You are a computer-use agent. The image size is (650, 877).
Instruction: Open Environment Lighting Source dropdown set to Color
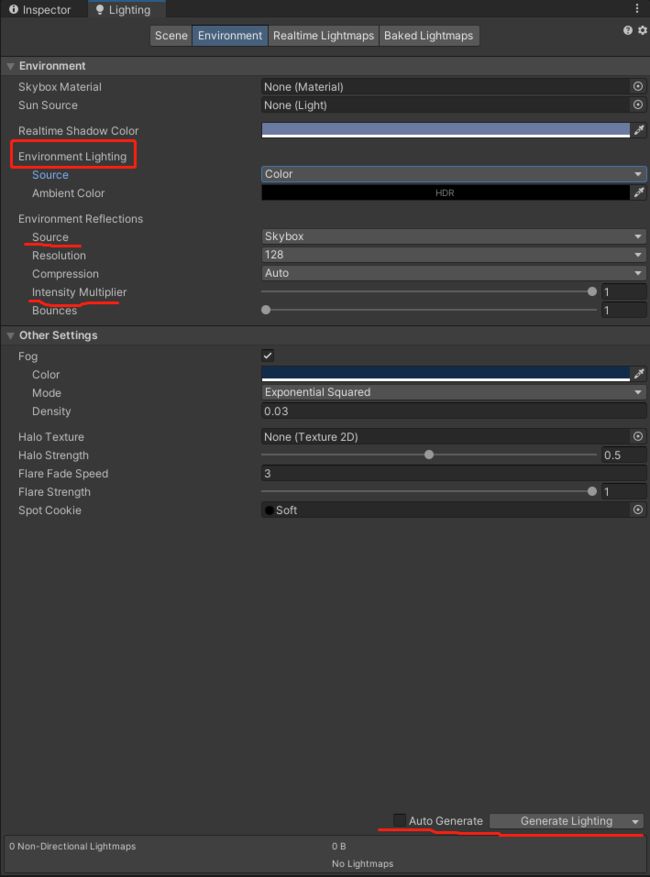point(454,174)
